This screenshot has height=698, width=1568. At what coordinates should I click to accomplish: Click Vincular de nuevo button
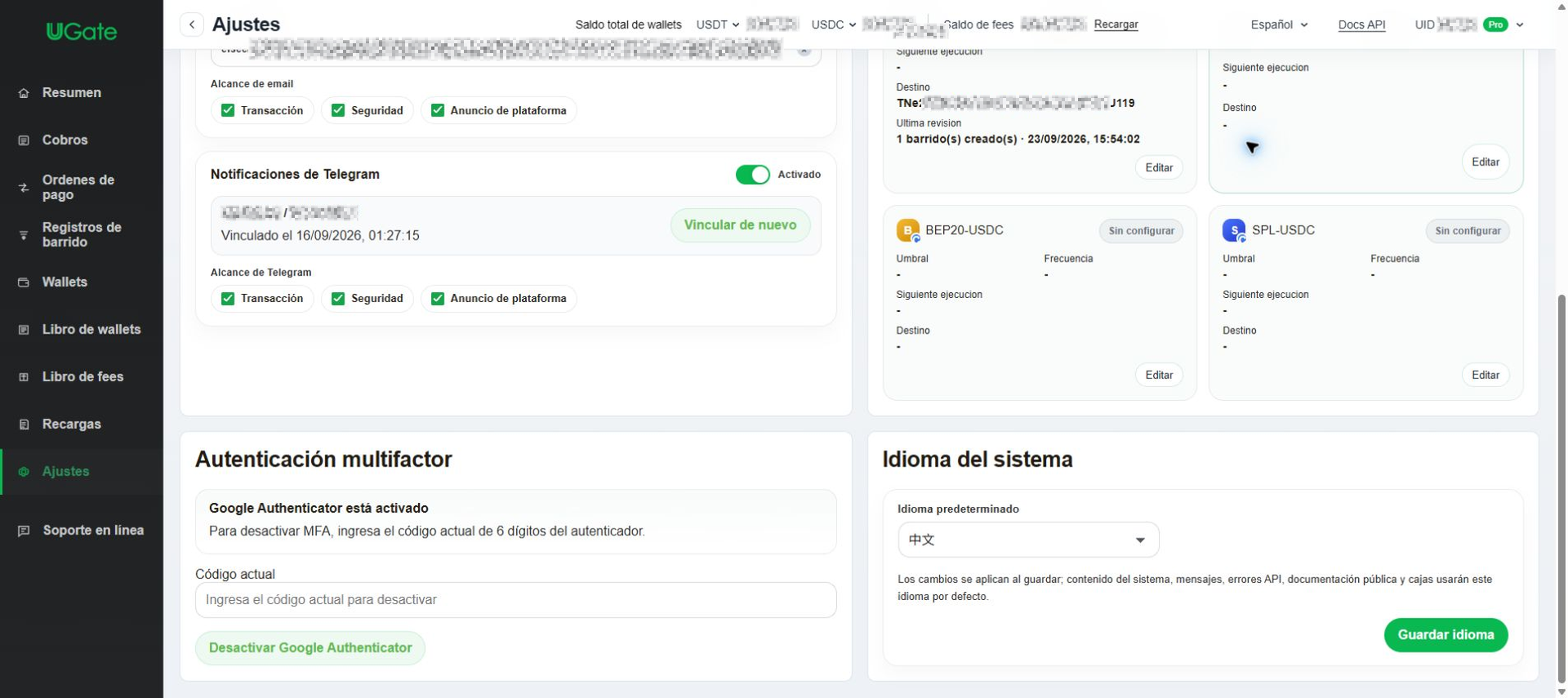coord(740,225)
